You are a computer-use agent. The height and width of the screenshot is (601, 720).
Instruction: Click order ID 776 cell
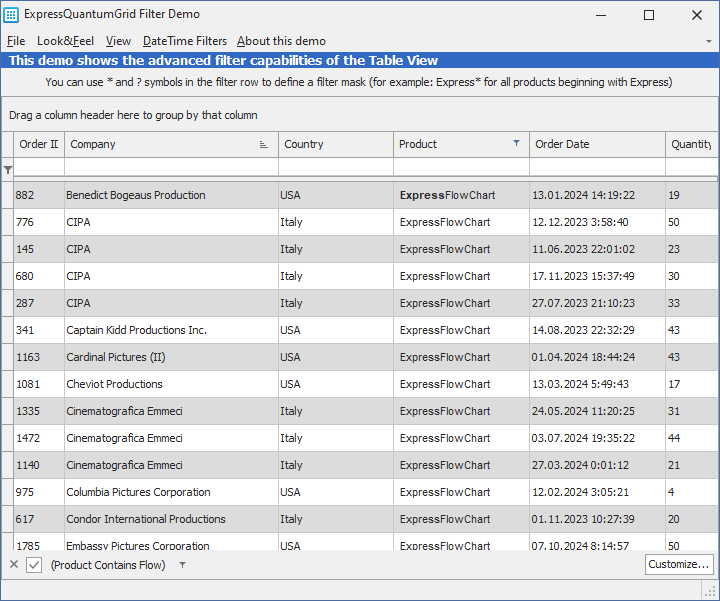click(x=39, y=222)
